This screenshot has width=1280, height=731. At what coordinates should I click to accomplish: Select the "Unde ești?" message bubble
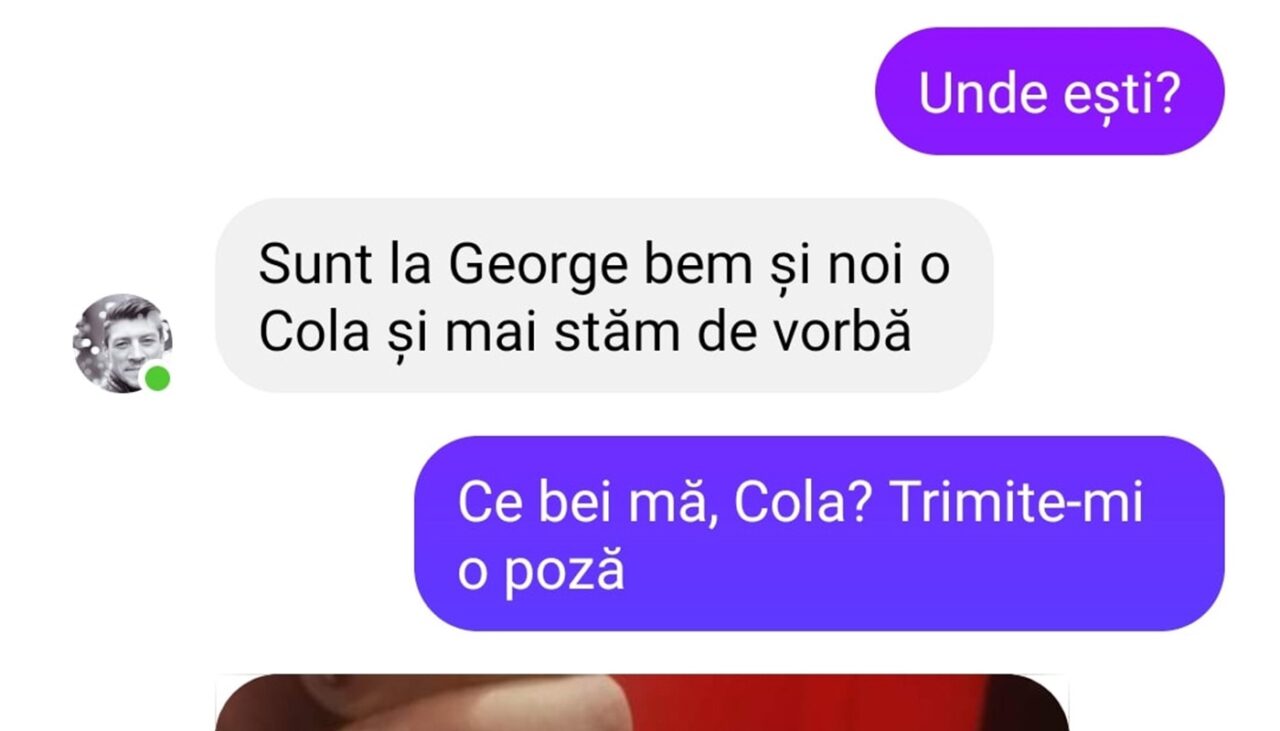[x=1049, y=92]
